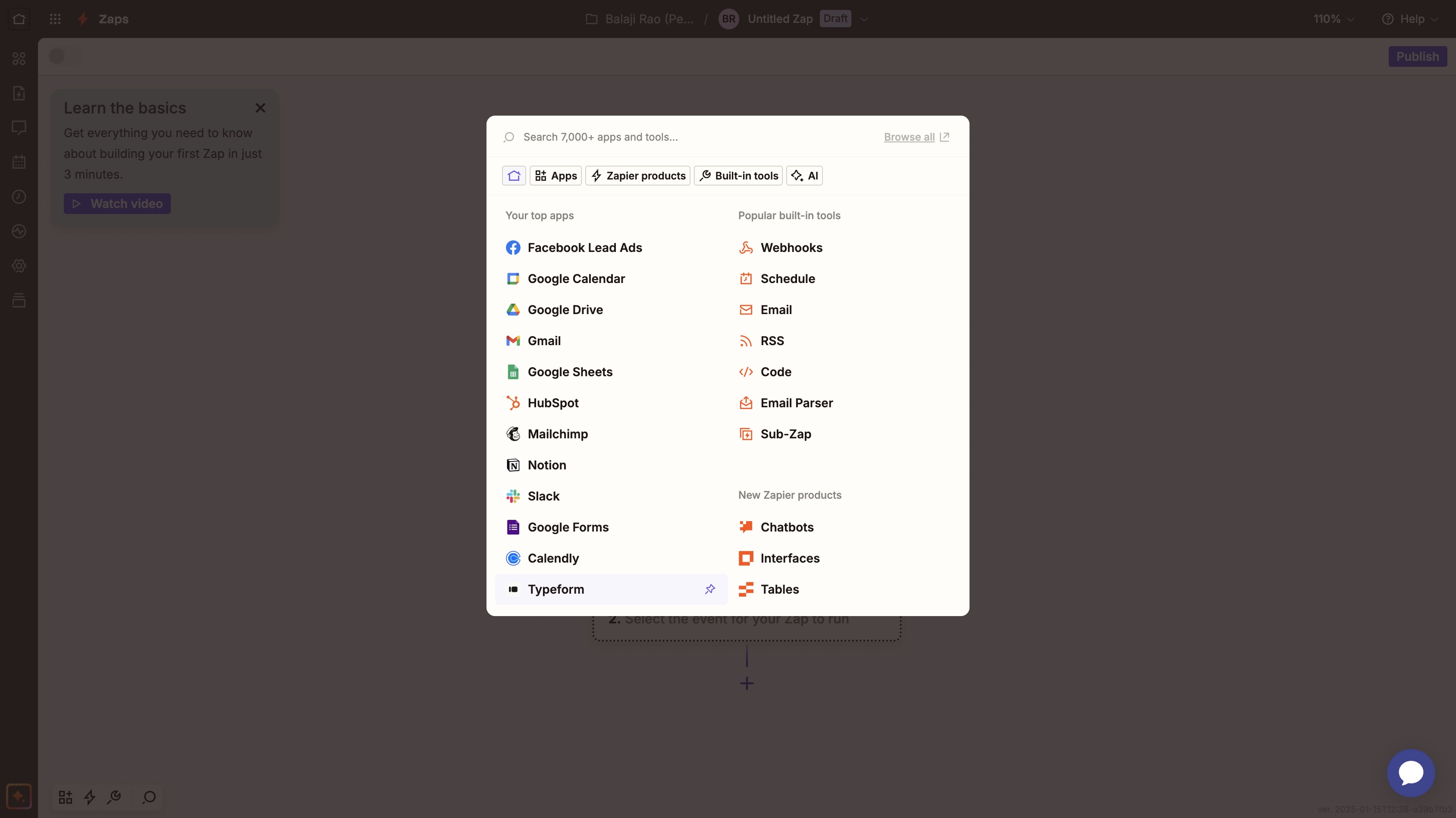Watch video in Learn the basics card
The image size is (1456, 818).
pyautogui.click(x=117, y=204)
